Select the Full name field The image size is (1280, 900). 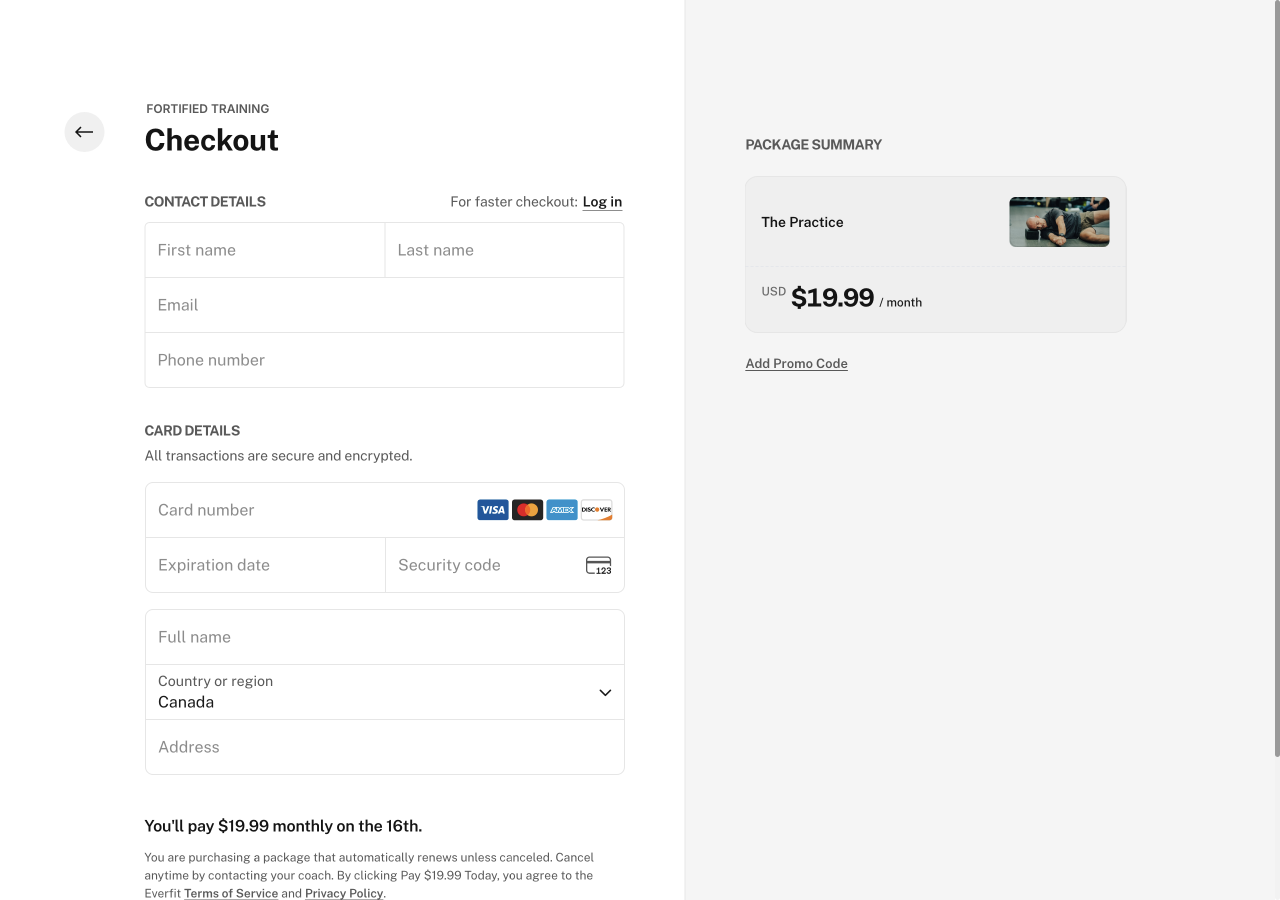click(385, 637)
